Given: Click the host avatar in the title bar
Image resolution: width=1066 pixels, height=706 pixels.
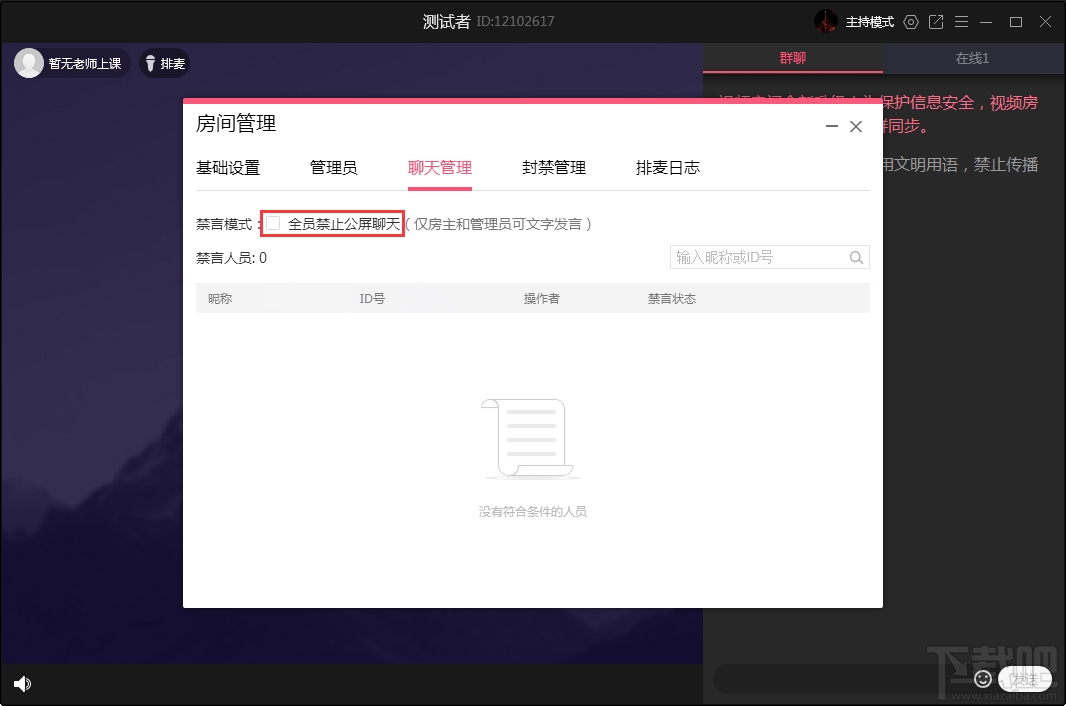Looking at the screenshot, I should [x=826, y=21].
